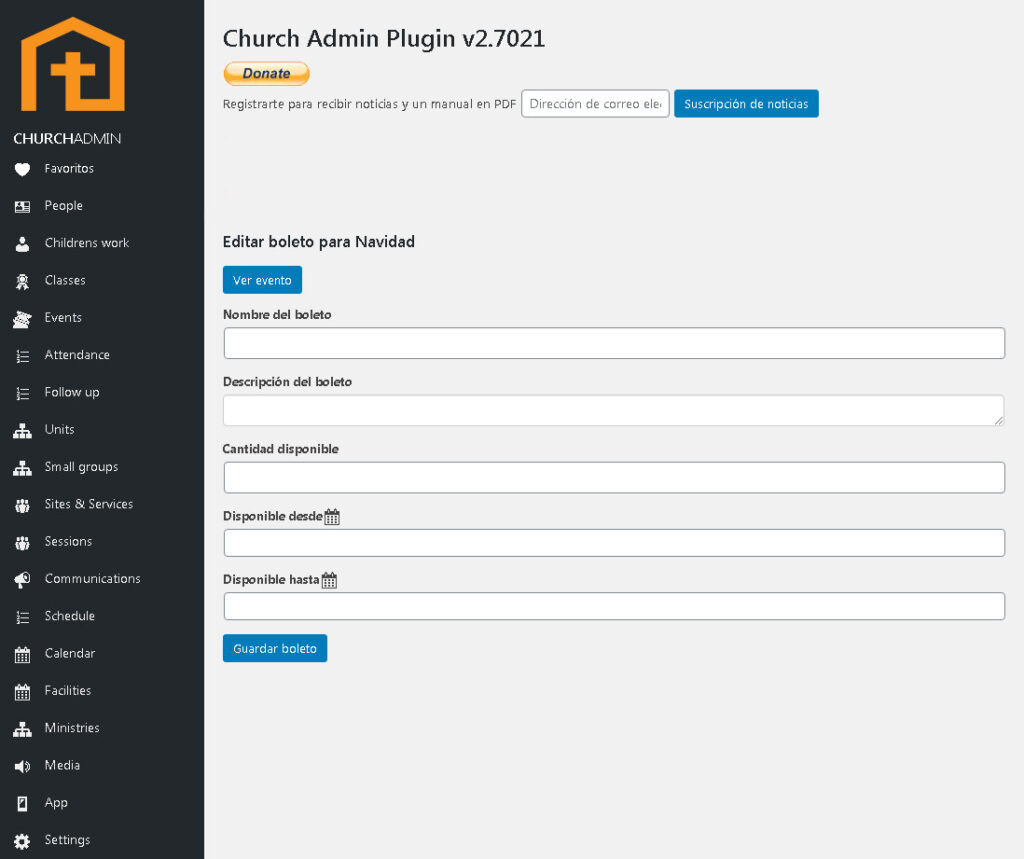Screen dimensions: 1024x859
Task: Click the Suscripción de noticias button
Action: click(746, 104)
